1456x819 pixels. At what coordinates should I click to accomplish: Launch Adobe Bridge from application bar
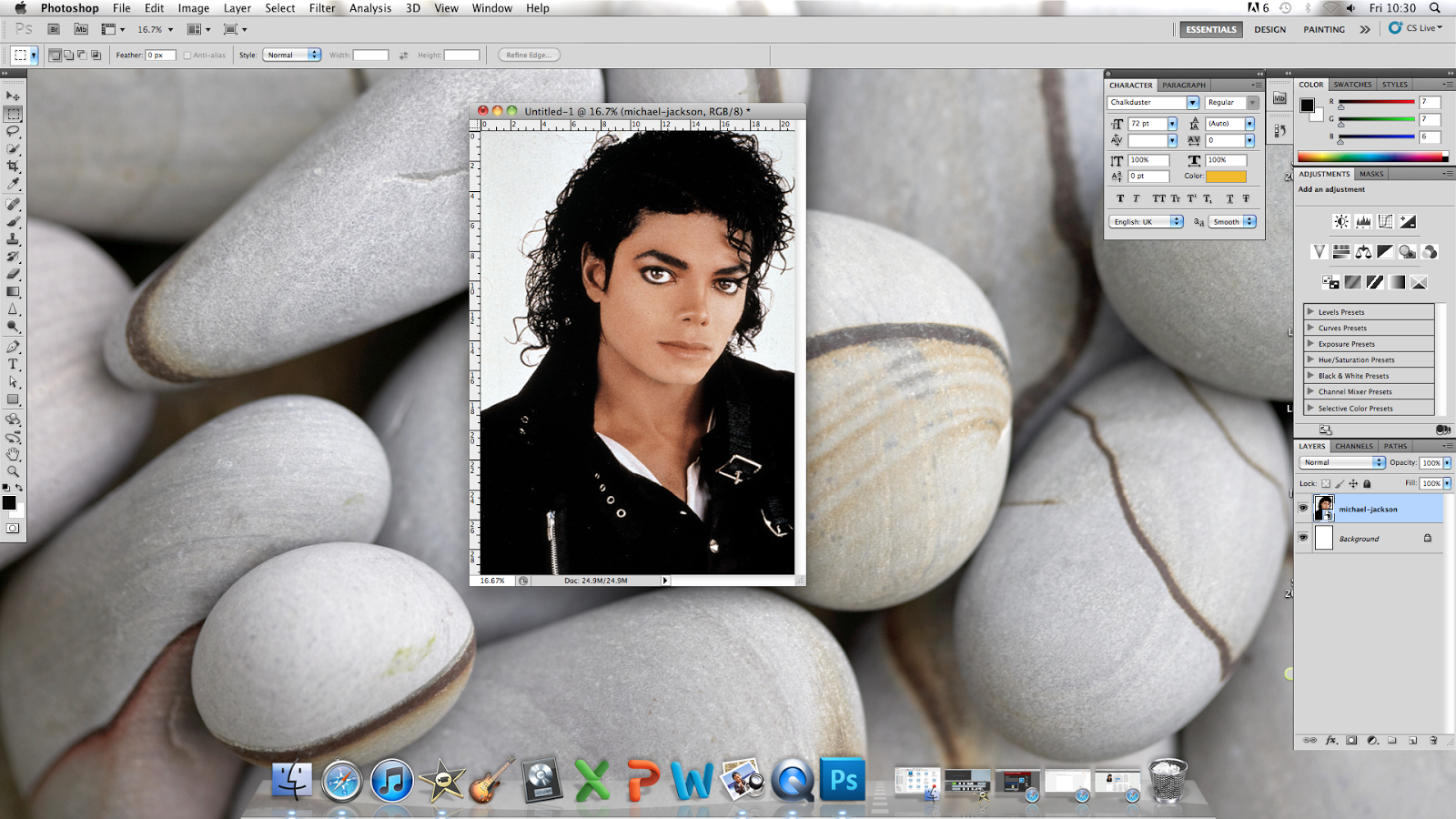click(x=54, y=29)
